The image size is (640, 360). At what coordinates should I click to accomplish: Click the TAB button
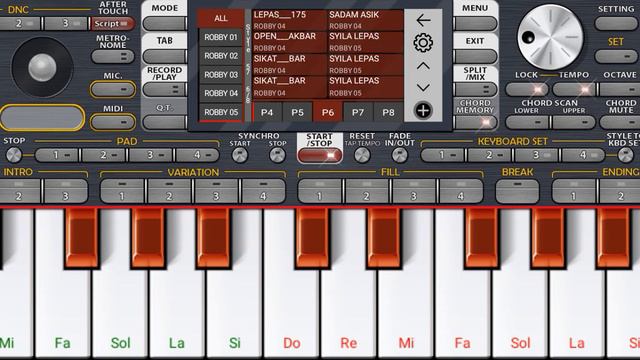pyautogui.click(x=164, y=56)
